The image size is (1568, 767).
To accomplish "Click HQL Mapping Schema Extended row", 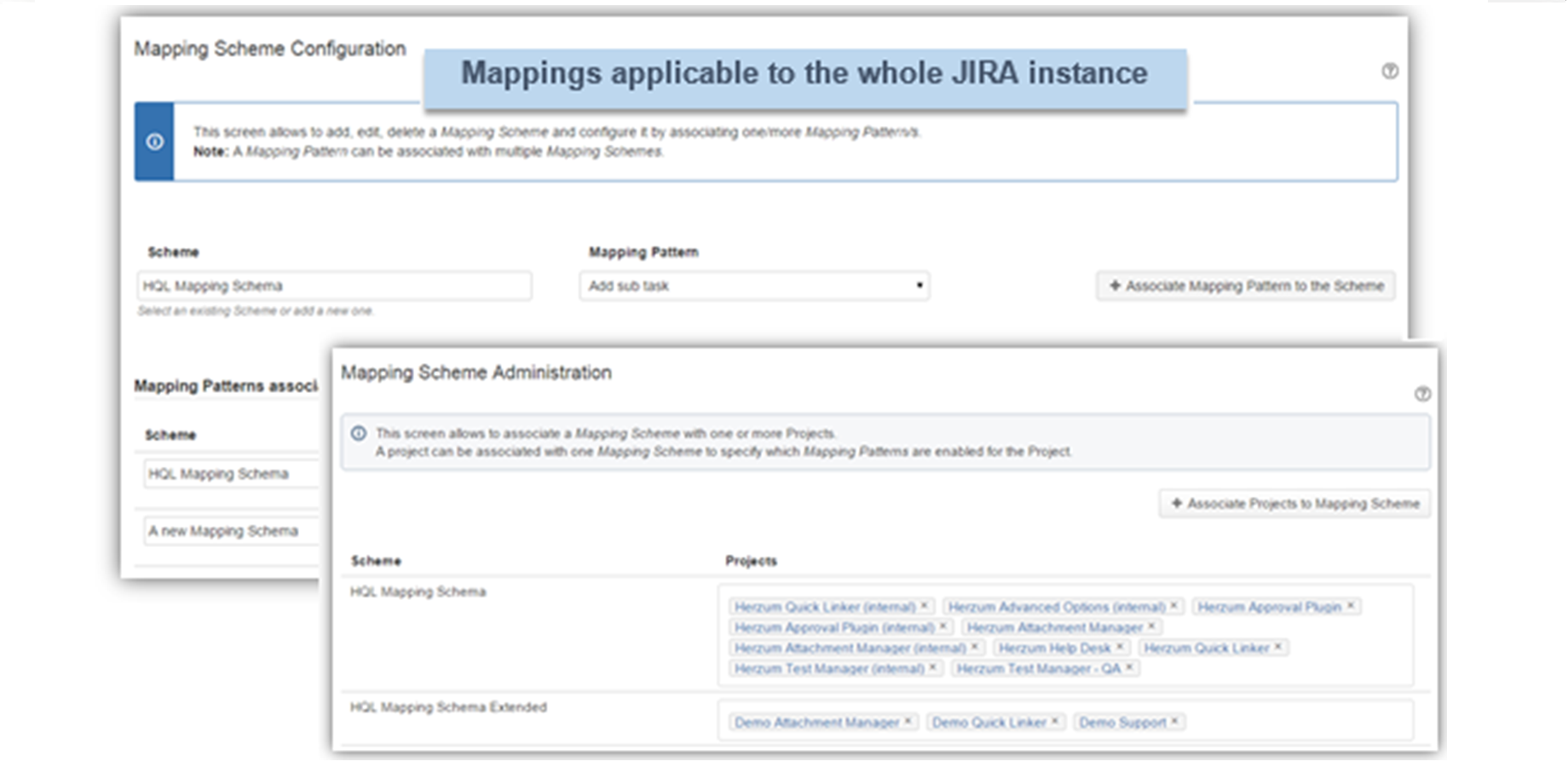I will (x=448, y=707).
